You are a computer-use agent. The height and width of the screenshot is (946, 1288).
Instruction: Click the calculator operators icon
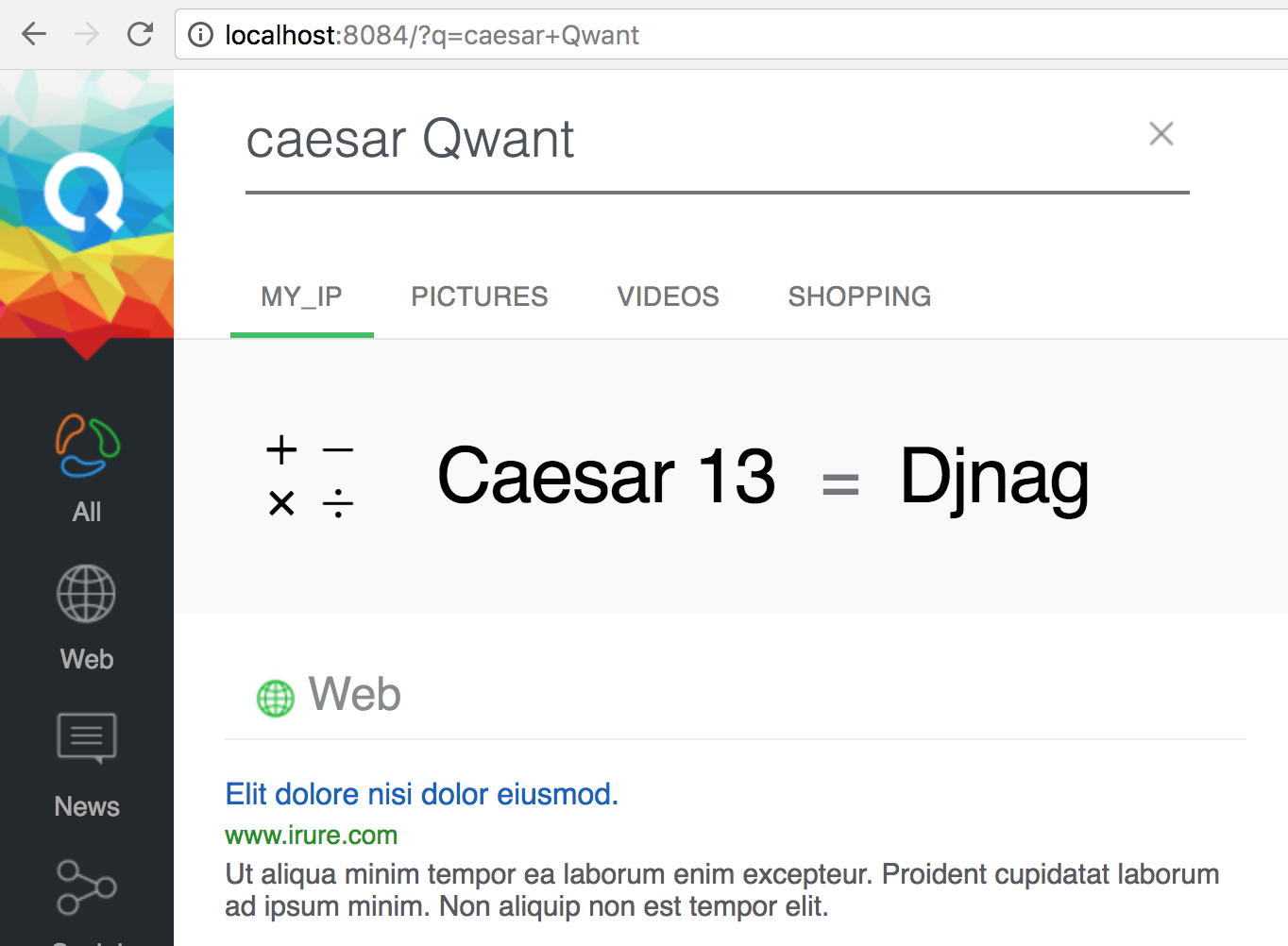pyautogui.click(x=310, y=476)
